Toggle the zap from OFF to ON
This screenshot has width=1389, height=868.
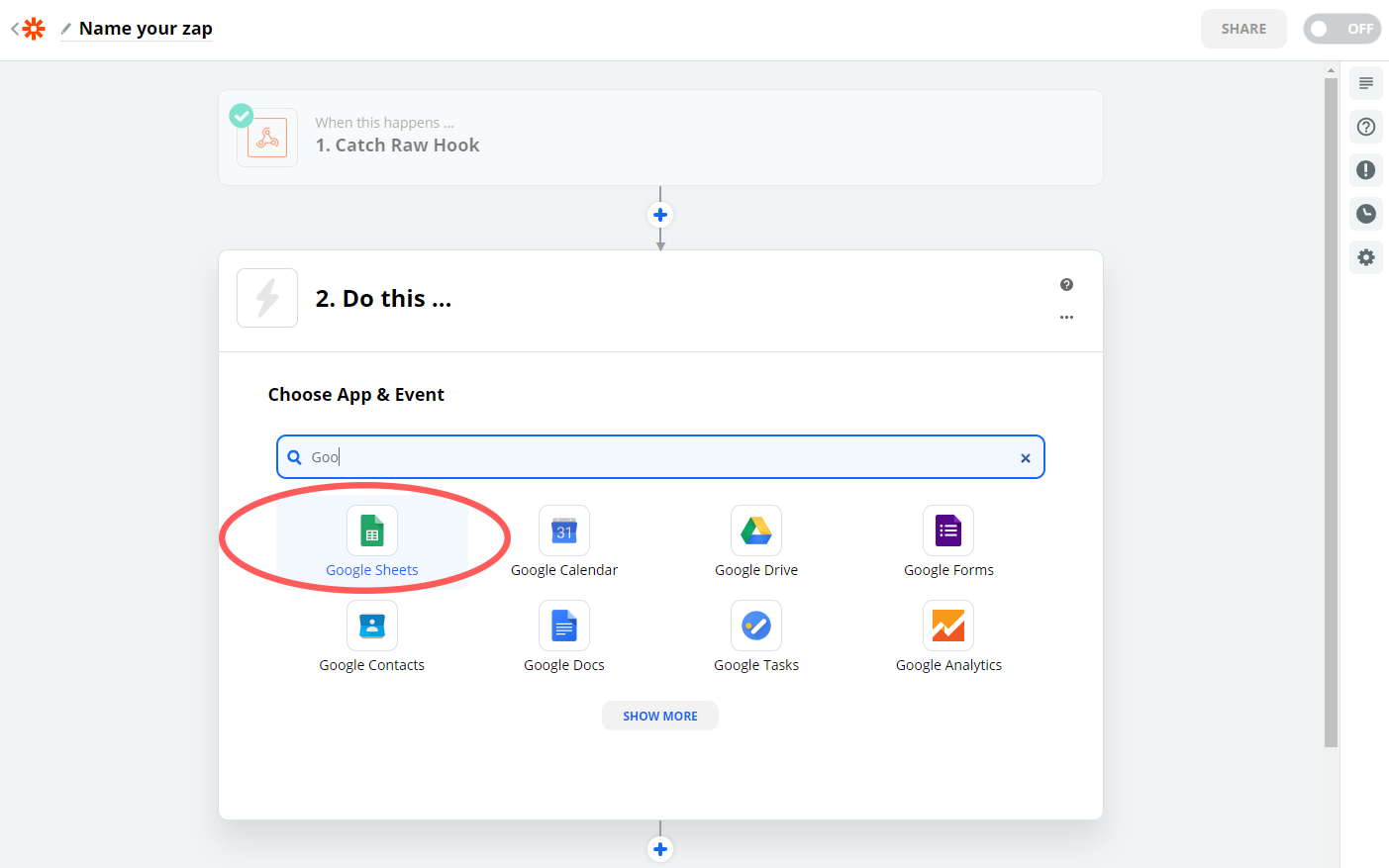(x=1342, y=29)
